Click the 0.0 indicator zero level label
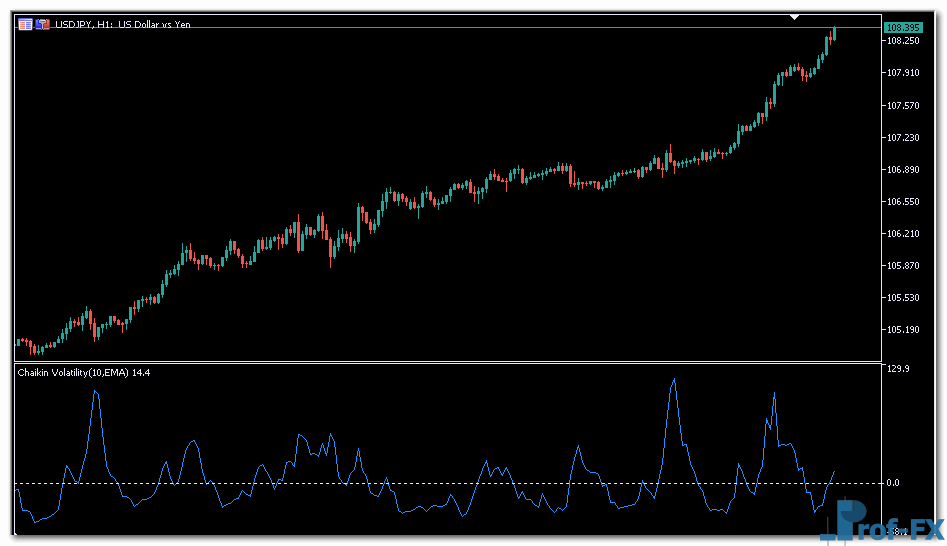947x546 pixels. (895, 483)
